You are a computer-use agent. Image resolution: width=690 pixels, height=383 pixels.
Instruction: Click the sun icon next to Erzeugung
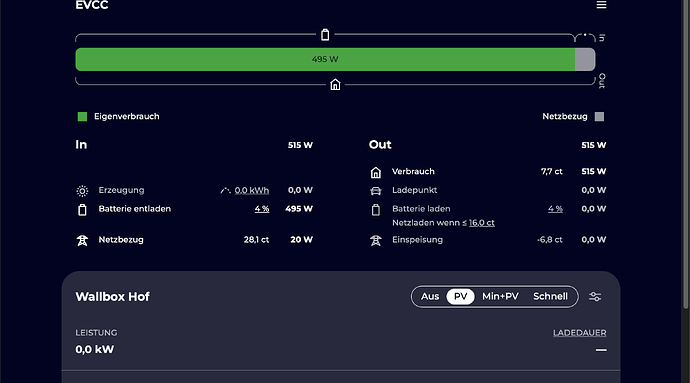[x=82, y=191]
